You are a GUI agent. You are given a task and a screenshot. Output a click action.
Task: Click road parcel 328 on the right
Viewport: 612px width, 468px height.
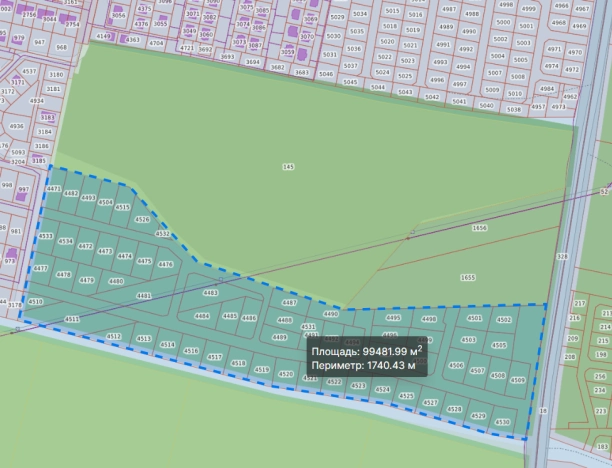[561, 257]
